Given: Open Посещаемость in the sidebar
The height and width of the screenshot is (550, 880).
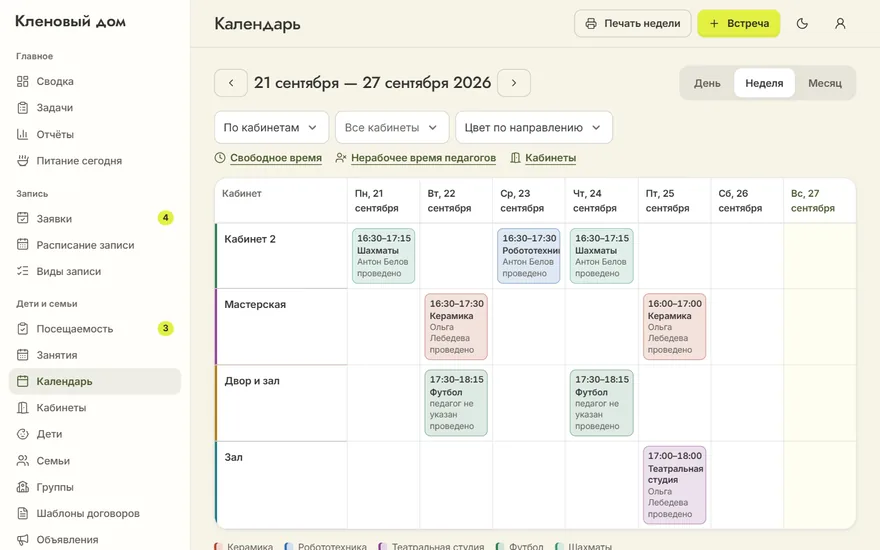Looking at the screenshot, I should tap(95, 328).
